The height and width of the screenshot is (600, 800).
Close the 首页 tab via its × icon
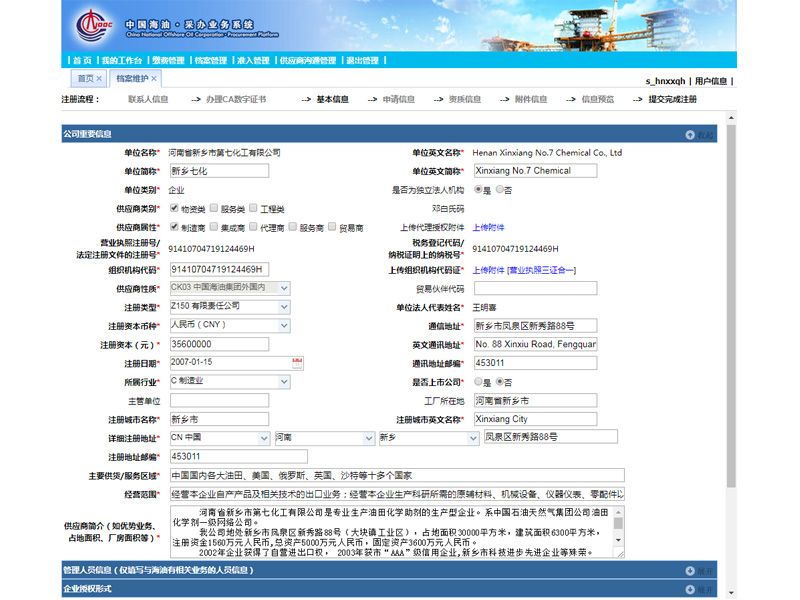click(98, 77)
